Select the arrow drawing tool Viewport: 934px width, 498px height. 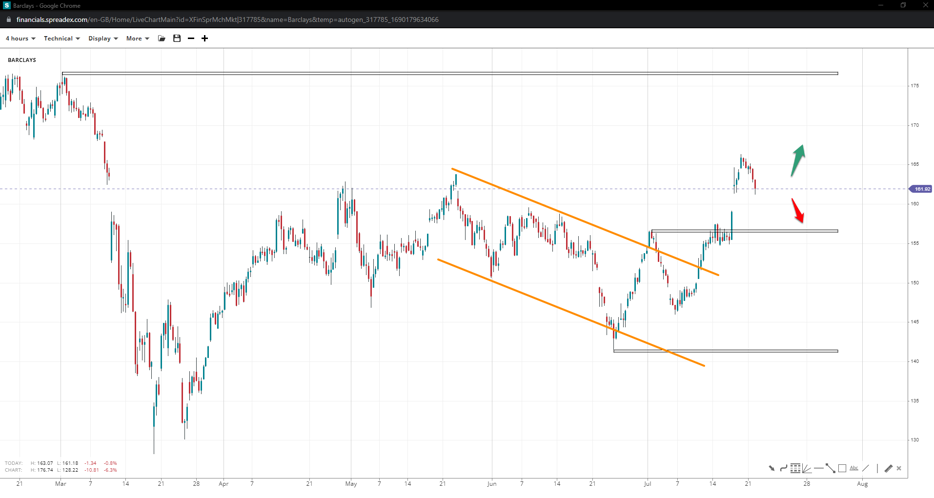[772, 468]
